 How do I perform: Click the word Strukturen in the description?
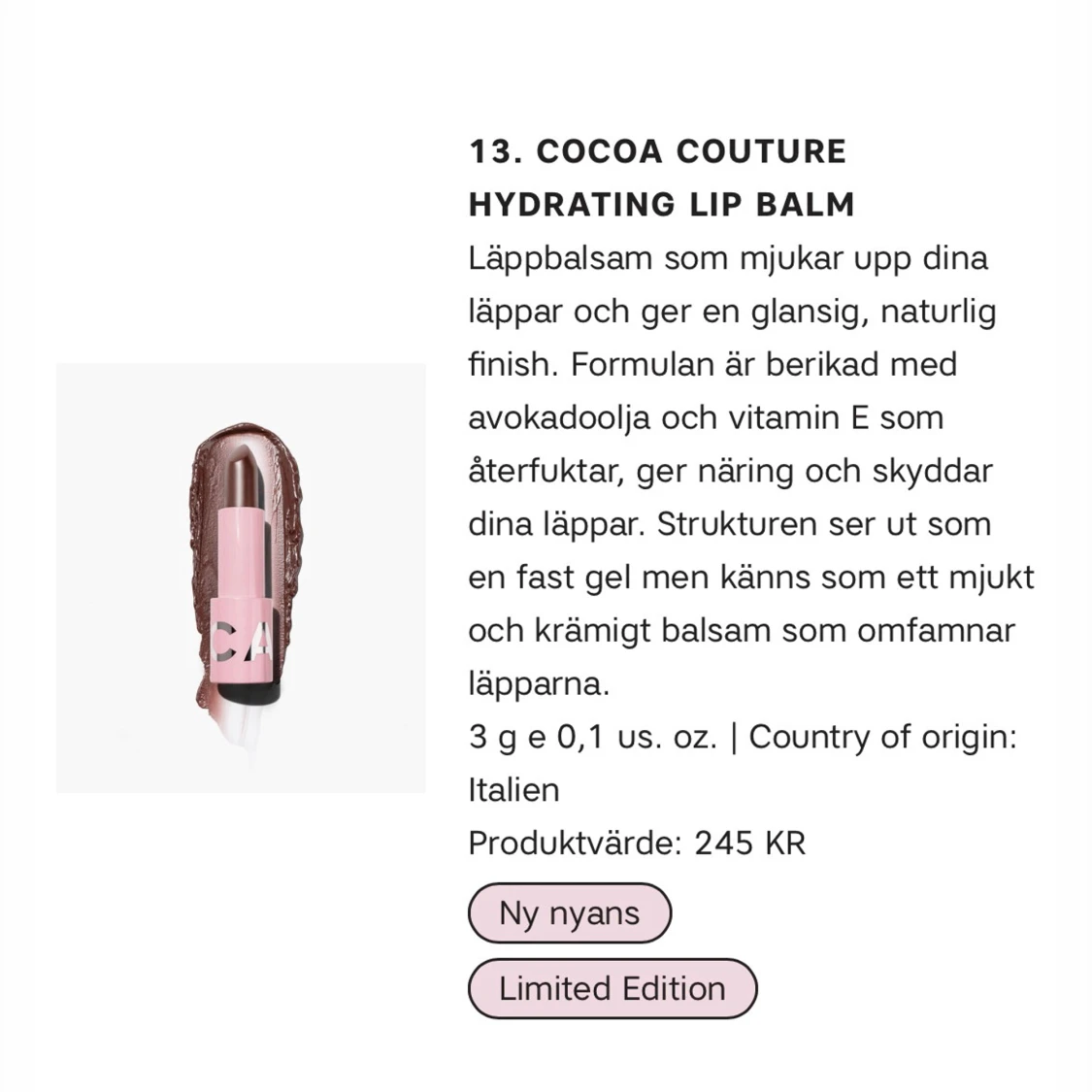[738, 524]
